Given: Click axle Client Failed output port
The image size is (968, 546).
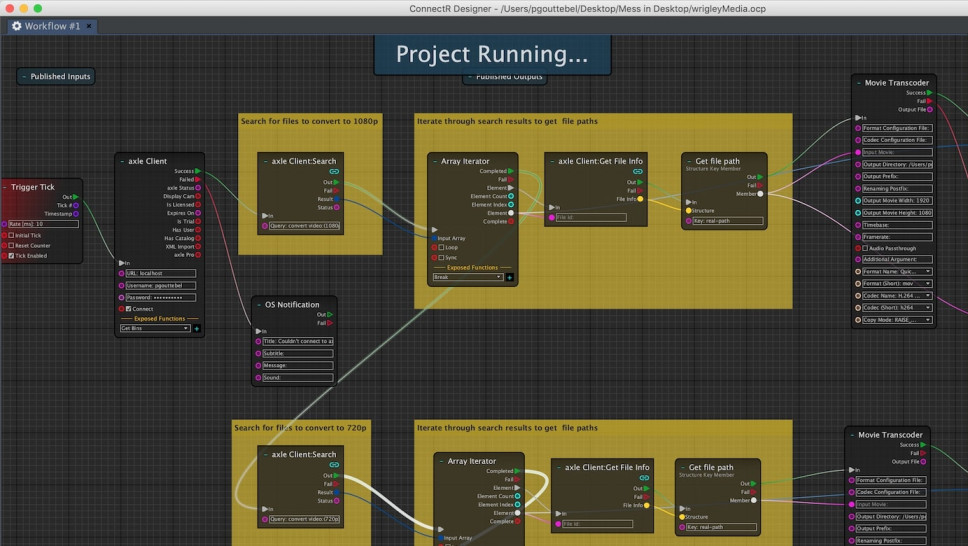Looking at the screenshot, I should [198, 180].
